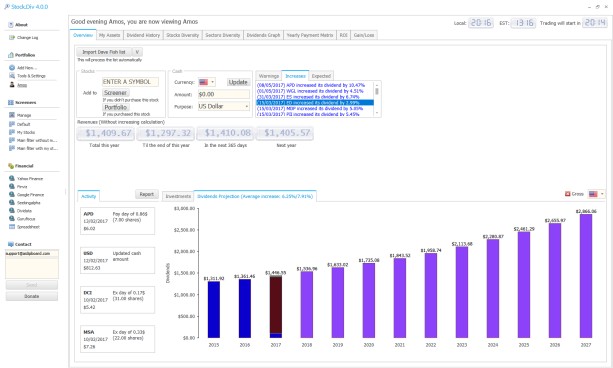
Task: Click the ENTER A SYMBOL field
Action: 130,82
